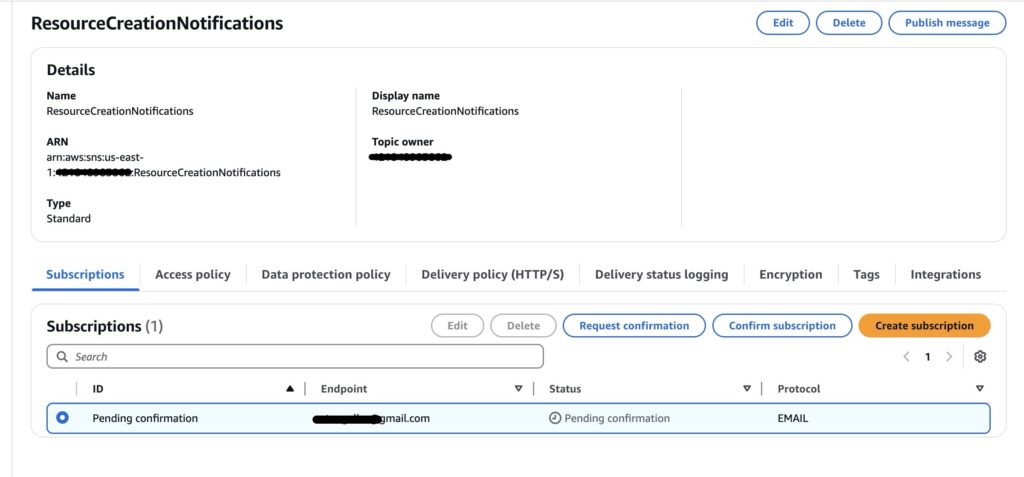This screenshot has width=1024, height=477.
Task: Click the Status column header
Action: pos(565,389)
